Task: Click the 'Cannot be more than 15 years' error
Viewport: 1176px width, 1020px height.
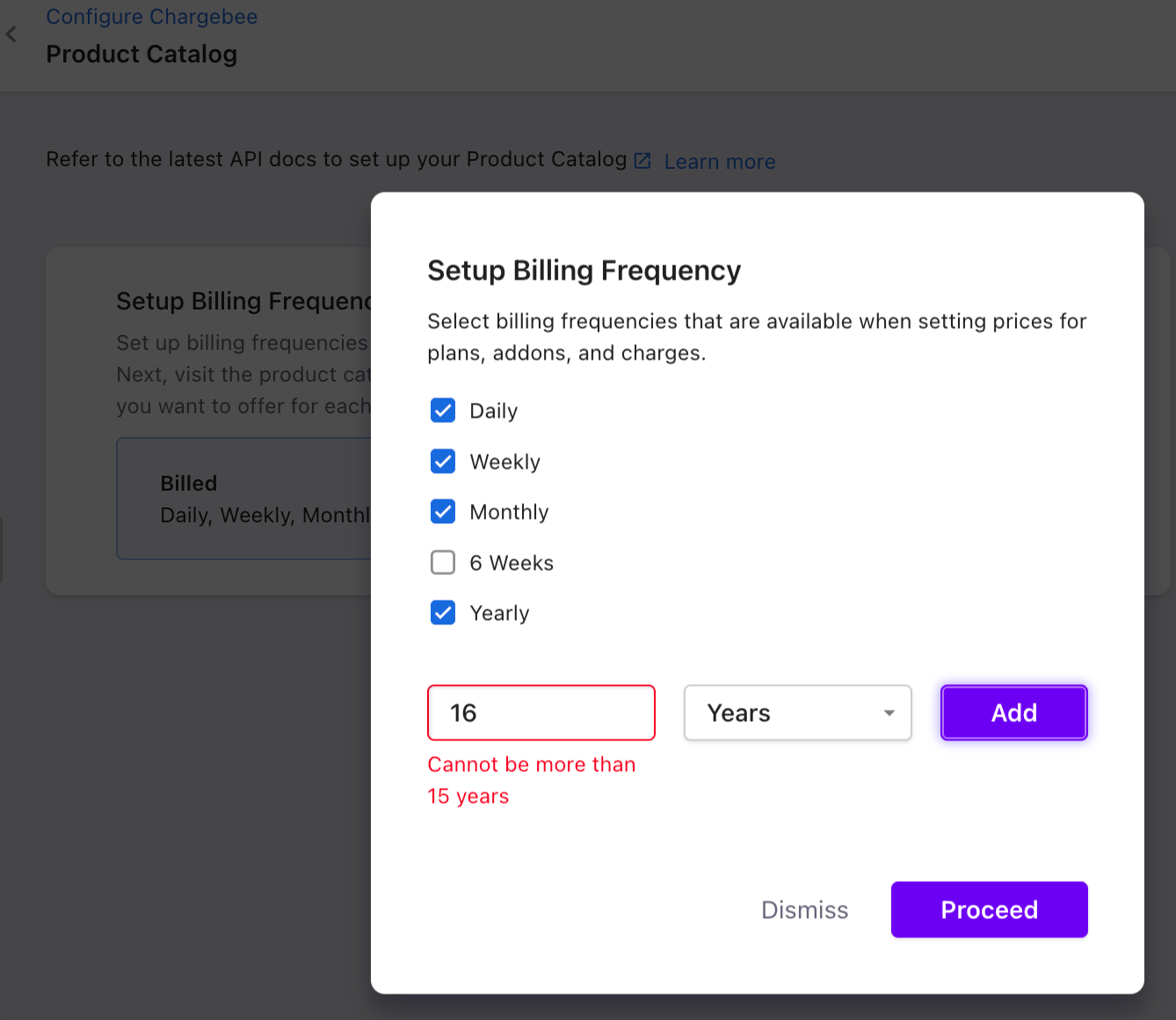Action: pos(531,780)
